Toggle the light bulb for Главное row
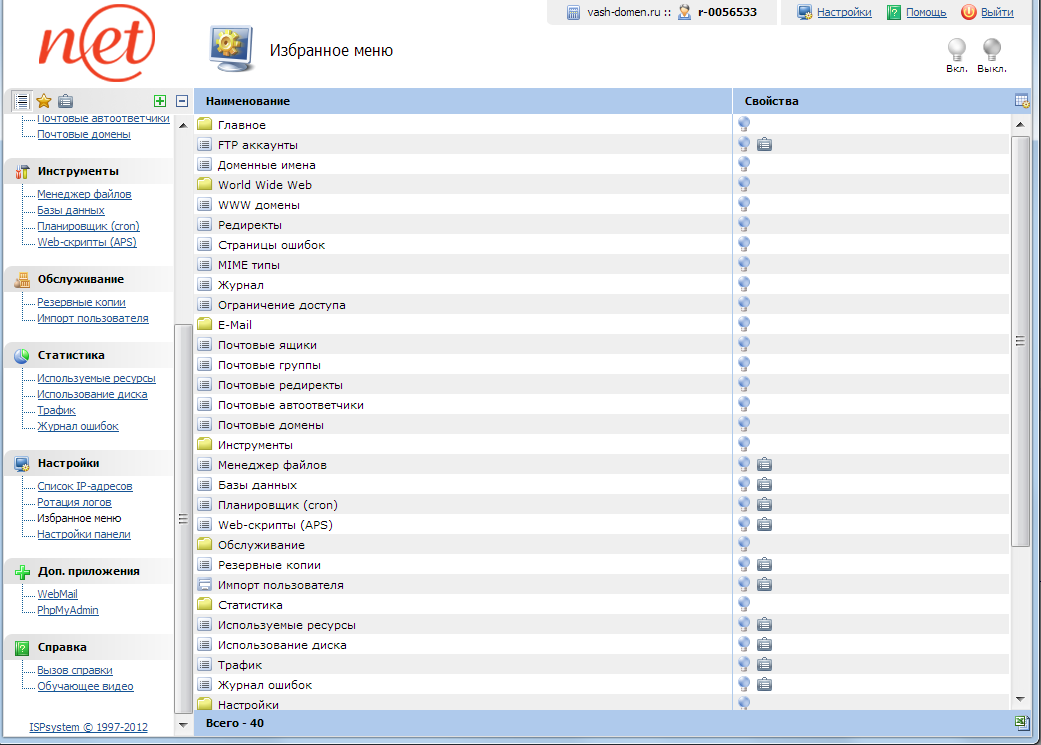This screenshot has height=745, width=1041. coord(744,125)
